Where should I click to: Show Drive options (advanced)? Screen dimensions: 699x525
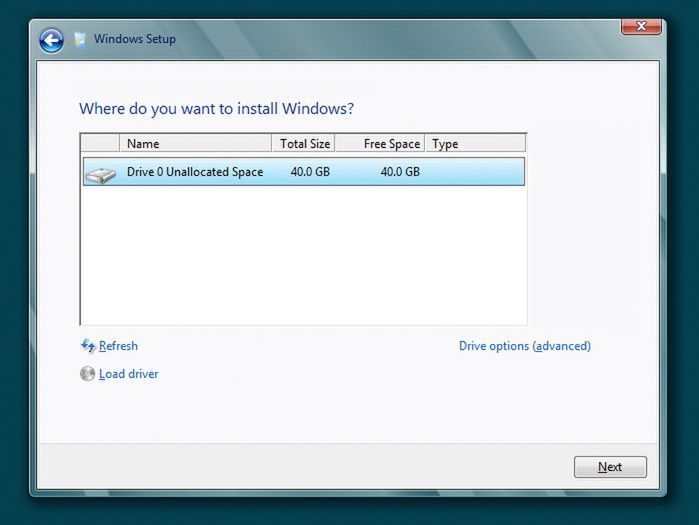pos(525,346)
